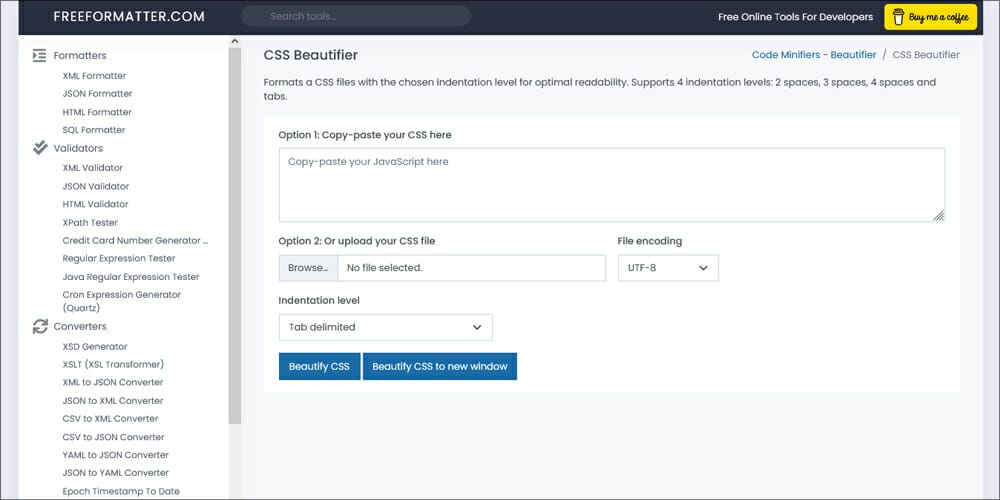This screenshot has width=1000, height=500.
Task: Click the Formatters section heading
Action: (80, 55)
